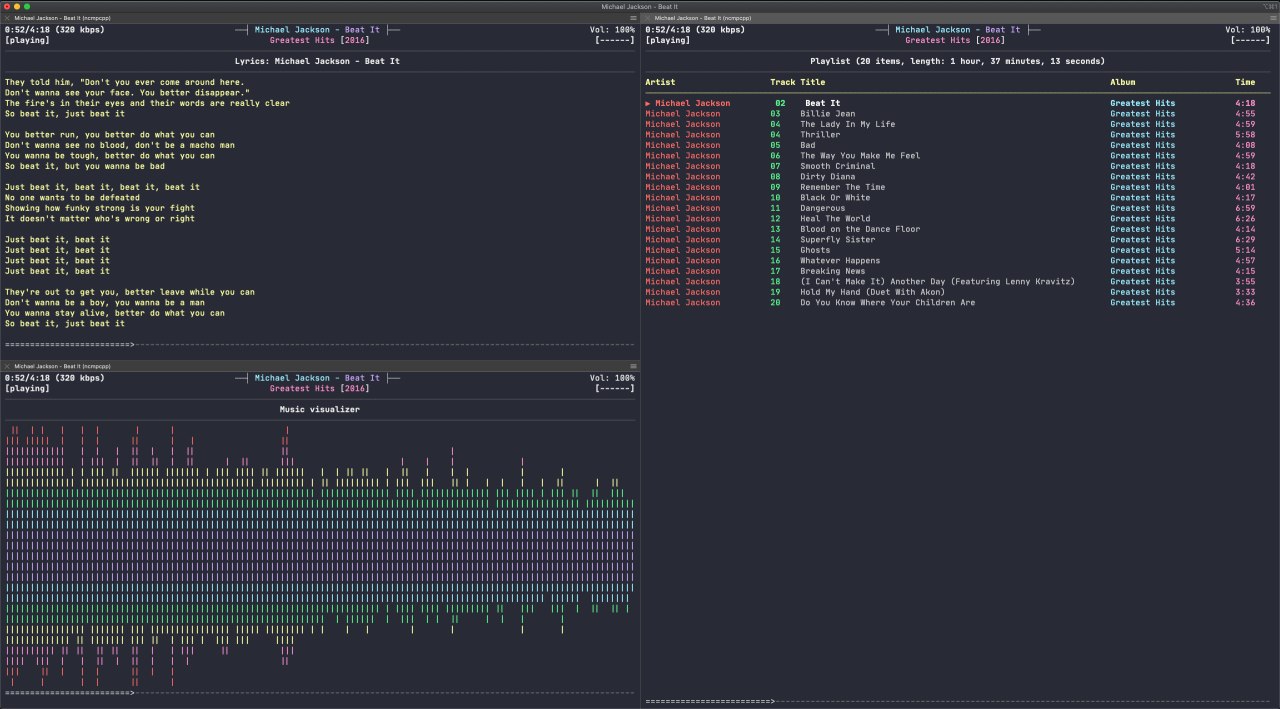Click lyric "You better run, you better do what you can"
Viewport: 1280px width, 709px height.
[110, 135]
